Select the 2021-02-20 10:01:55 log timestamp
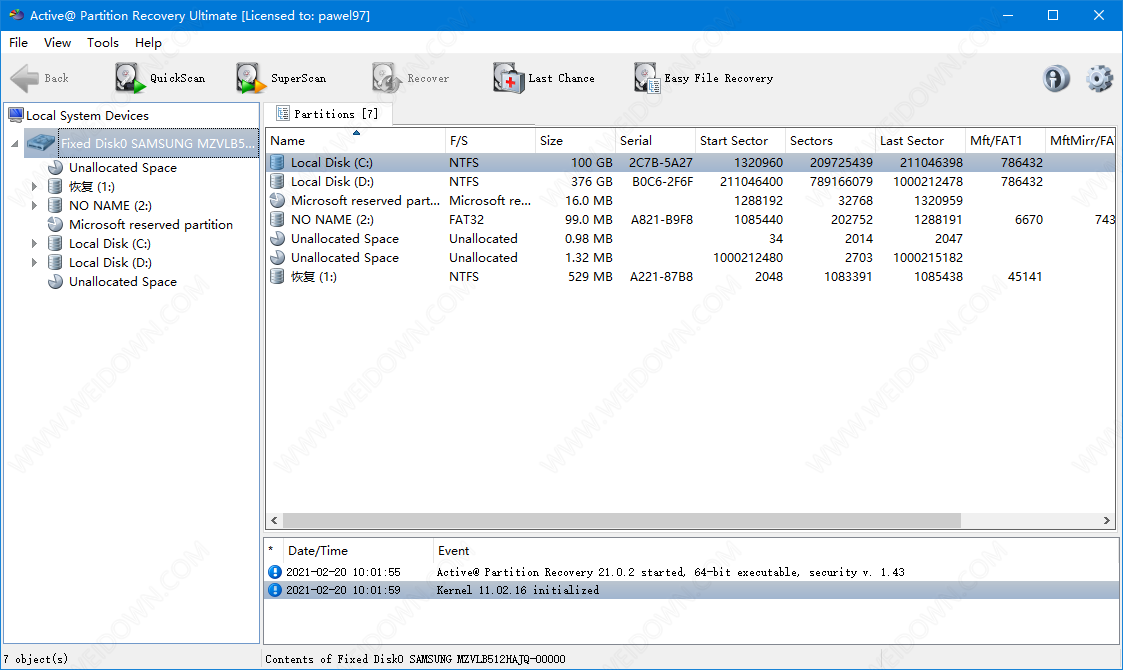The image size is (1123, 670). pos(343,572)
